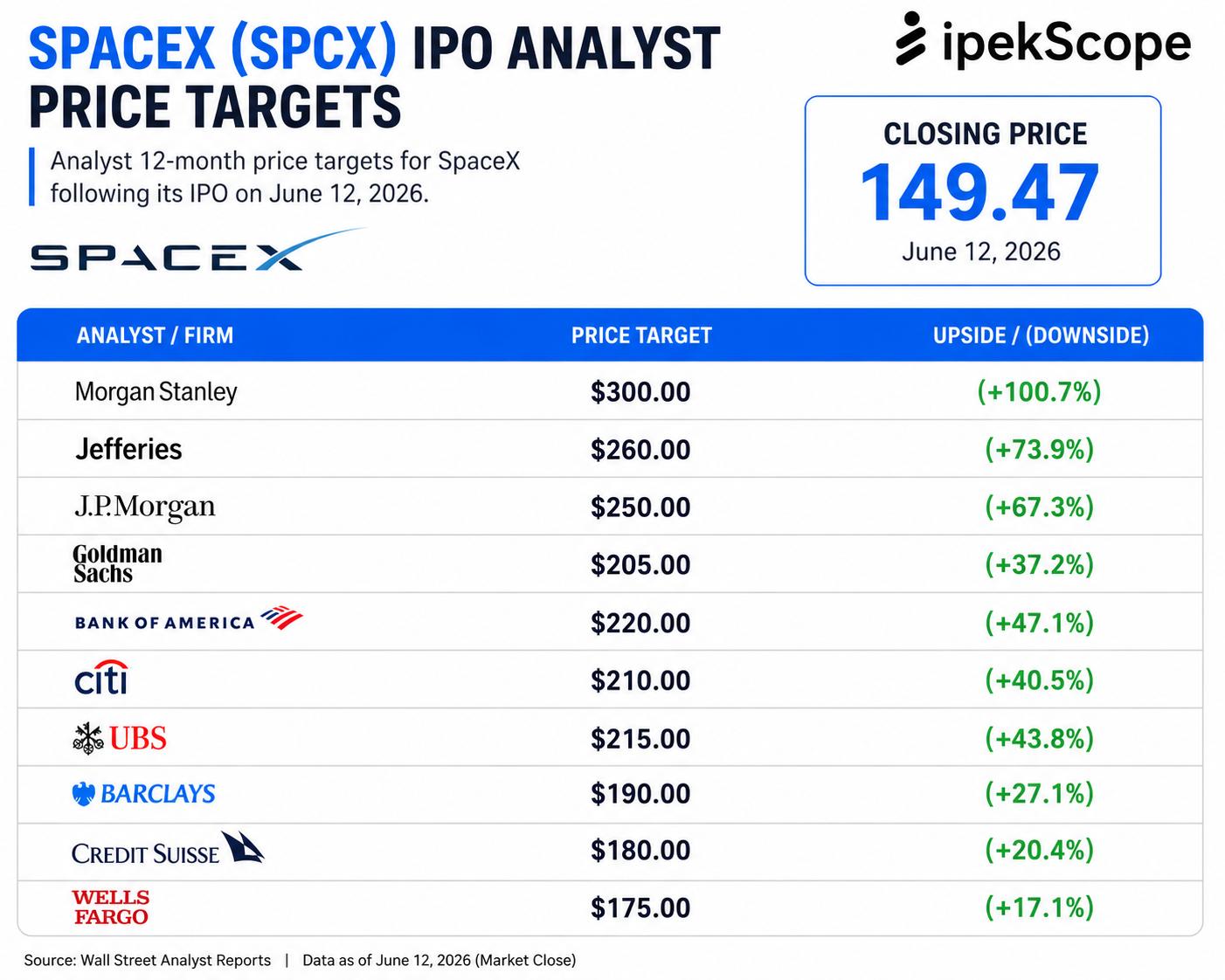This screenshot has height=980, width=1225.
Task: Click the UBS keys logo
Action: tap(88, 738)
